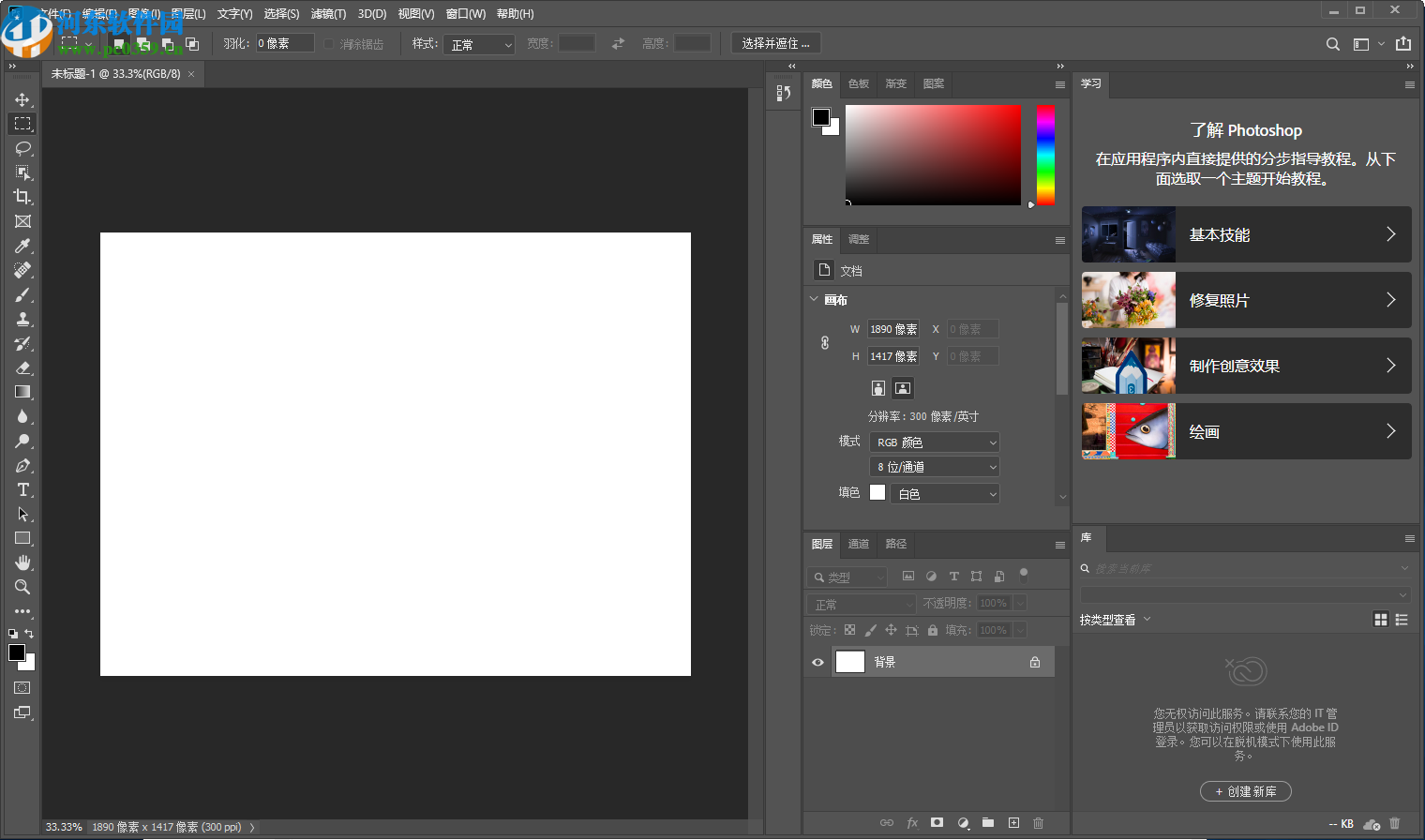The width and height of the screenshot is (1425, 840).
Task: Set canvas to landscape orientation
Action: pos(902,388)
